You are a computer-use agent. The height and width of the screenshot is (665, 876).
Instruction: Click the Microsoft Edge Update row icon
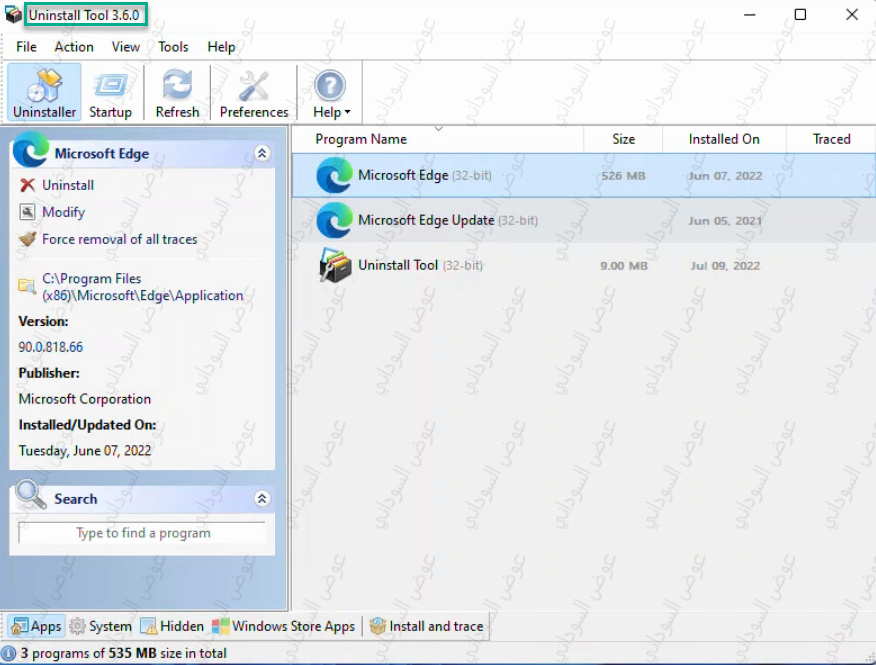[334, 220]
